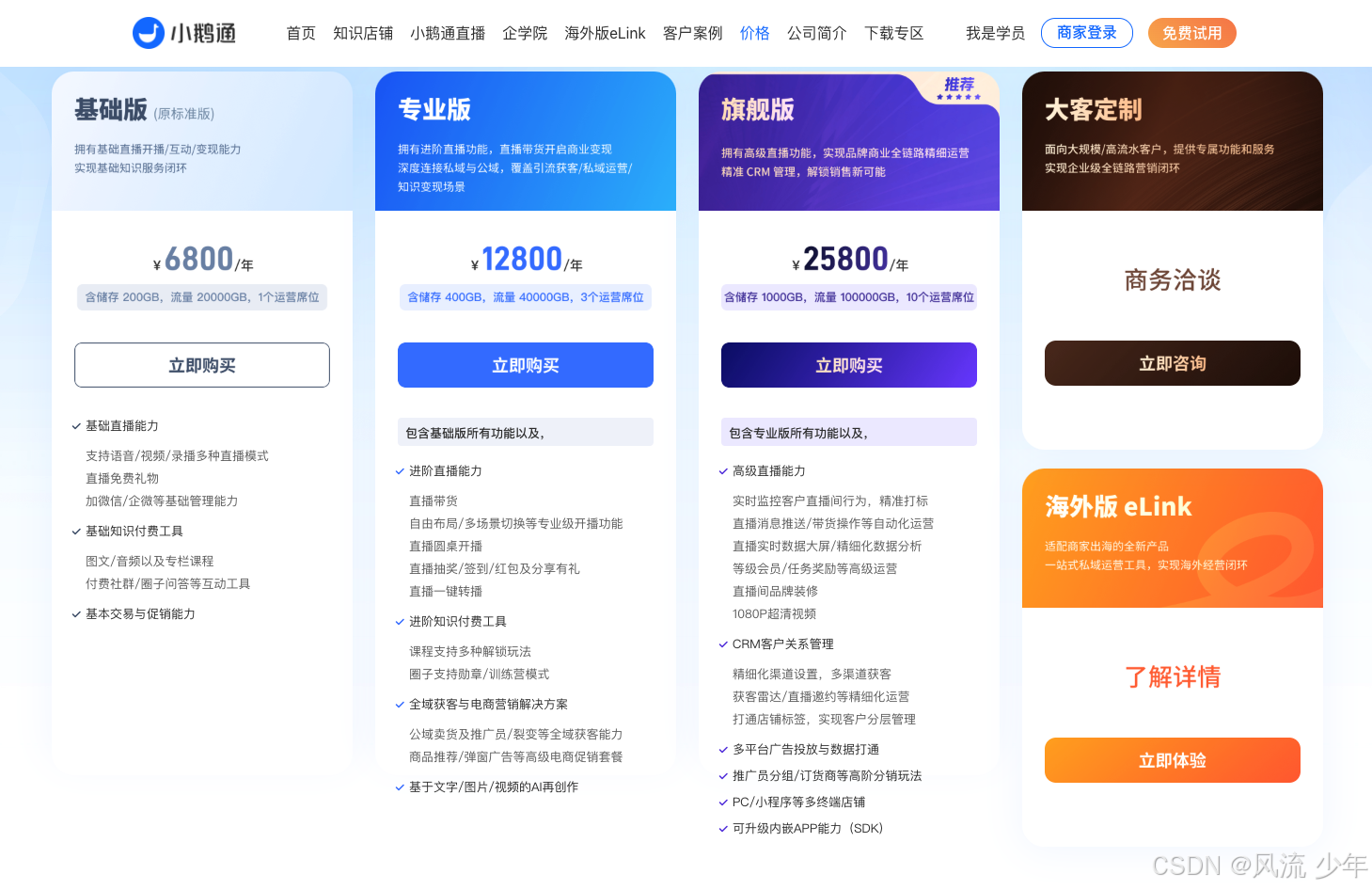
Task: Click the checkmark beside 高级直播能力
Action: 723,471
